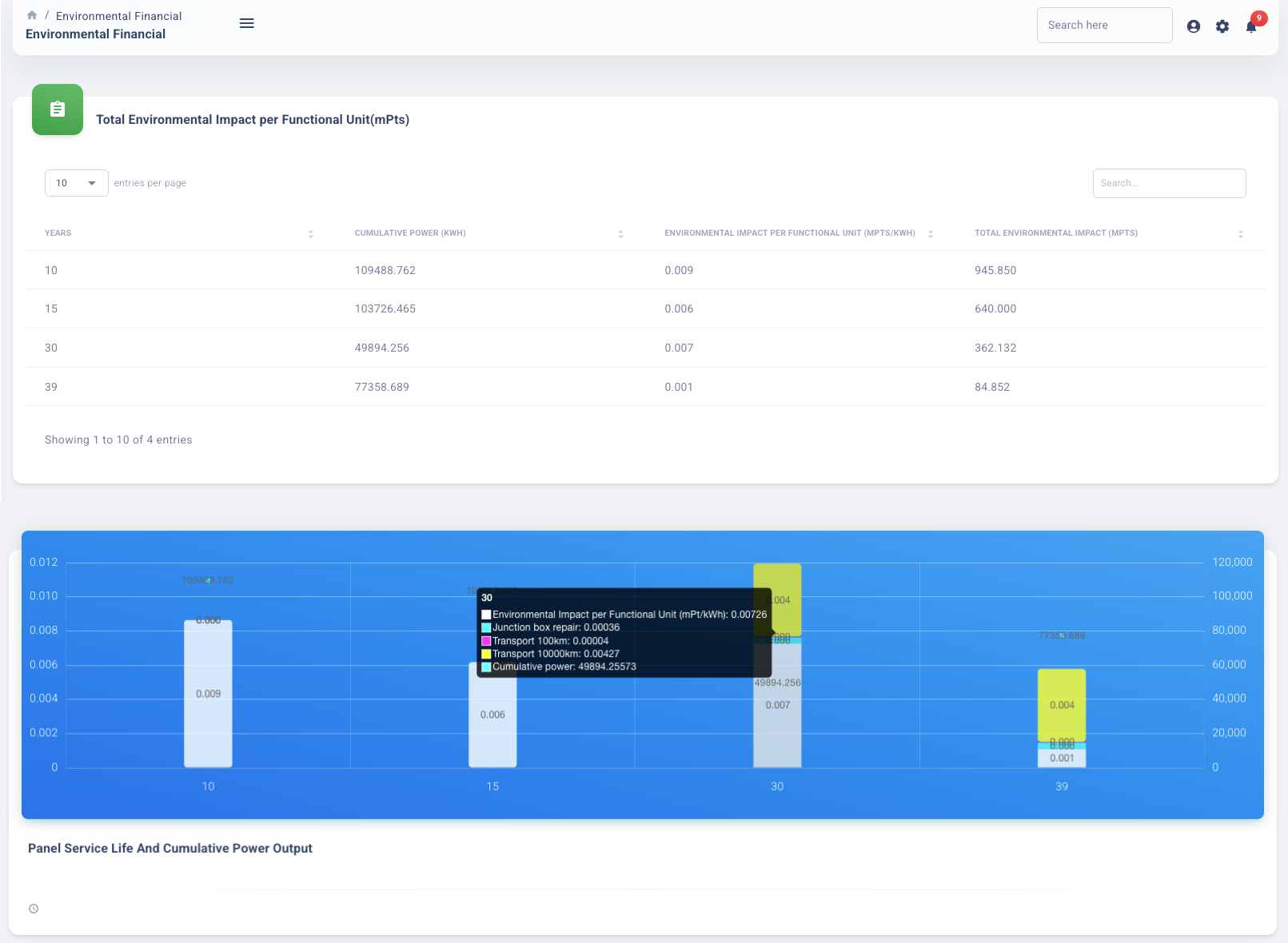1288x943 pixels.
Task: Focus the Search here field in header
Action: [1105, 25]
